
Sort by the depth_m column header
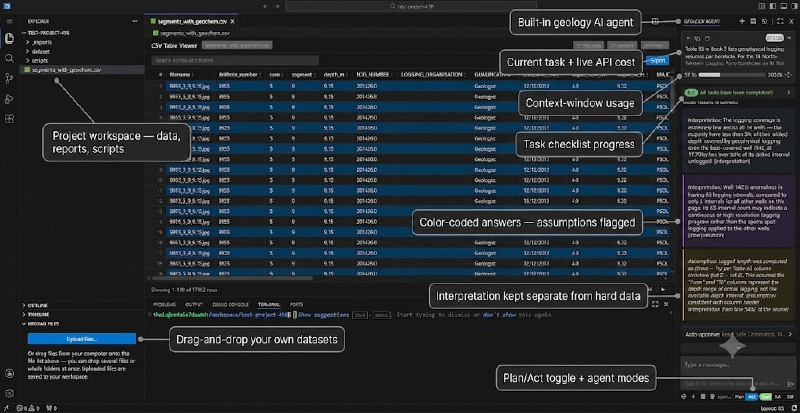pos(336,75)
